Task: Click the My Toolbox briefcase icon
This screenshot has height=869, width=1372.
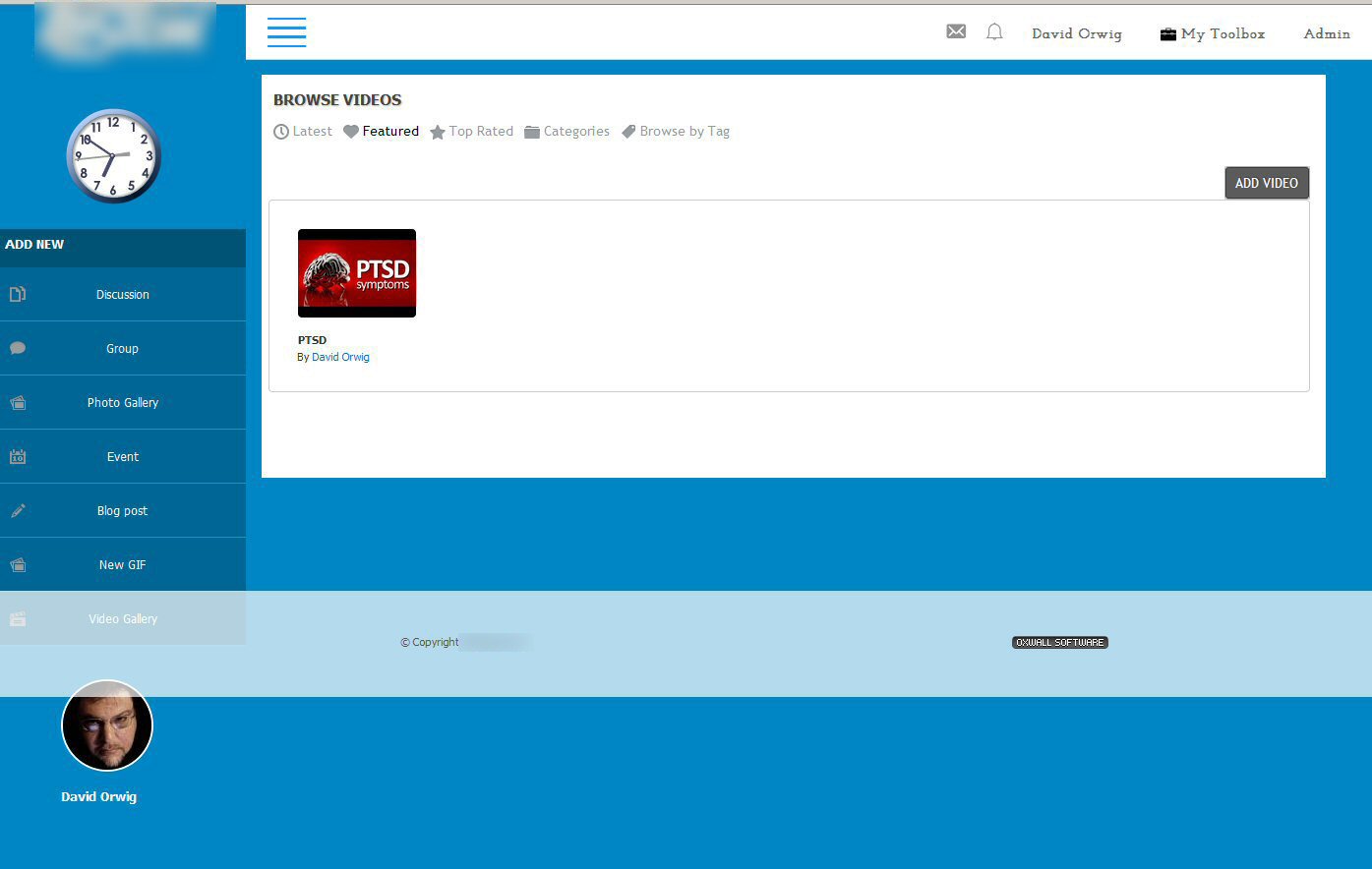Action: coord(1168,34)
